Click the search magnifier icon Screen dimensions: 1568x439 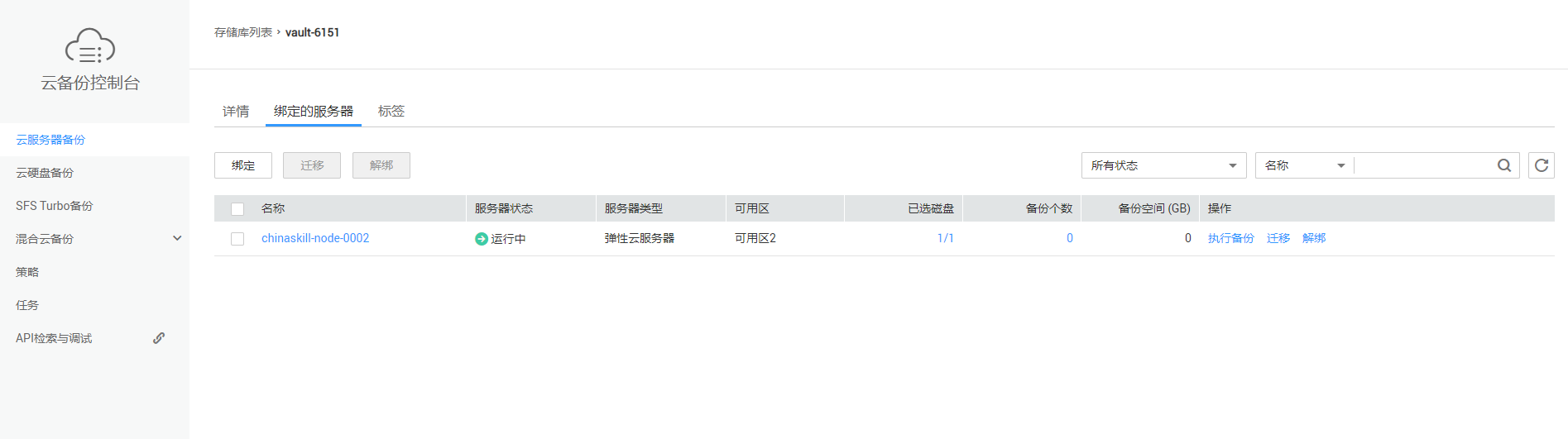1504,165
